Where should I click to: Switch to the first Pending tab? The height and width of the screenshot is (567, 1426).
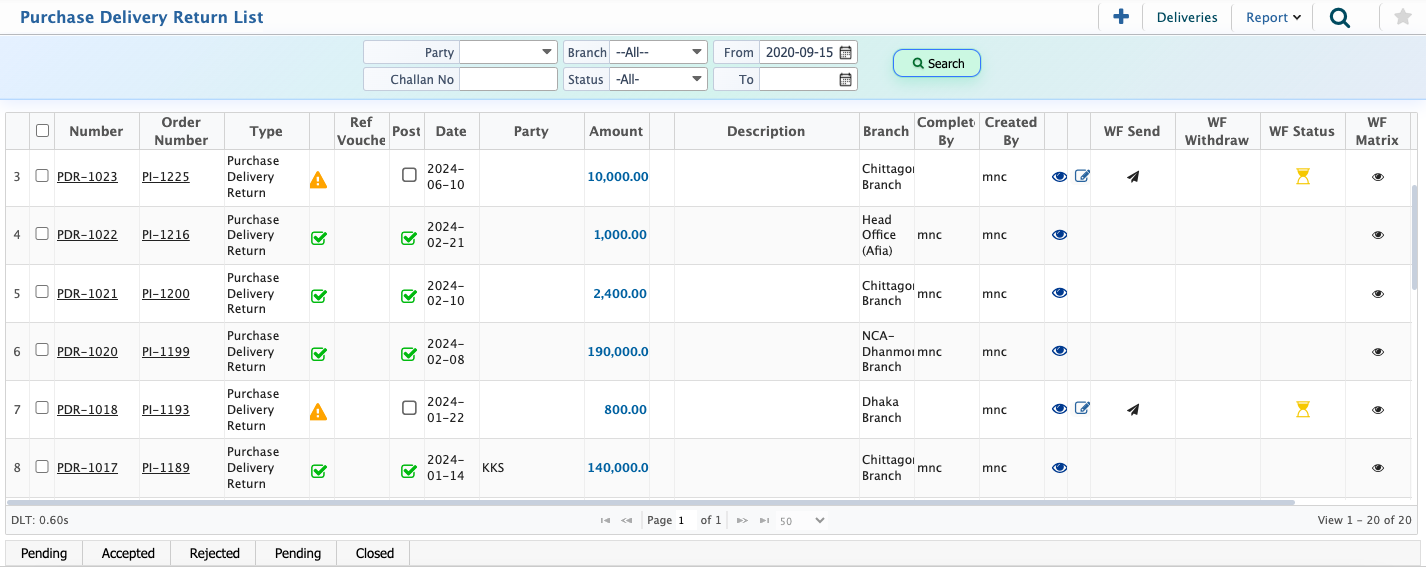(44, 553)
